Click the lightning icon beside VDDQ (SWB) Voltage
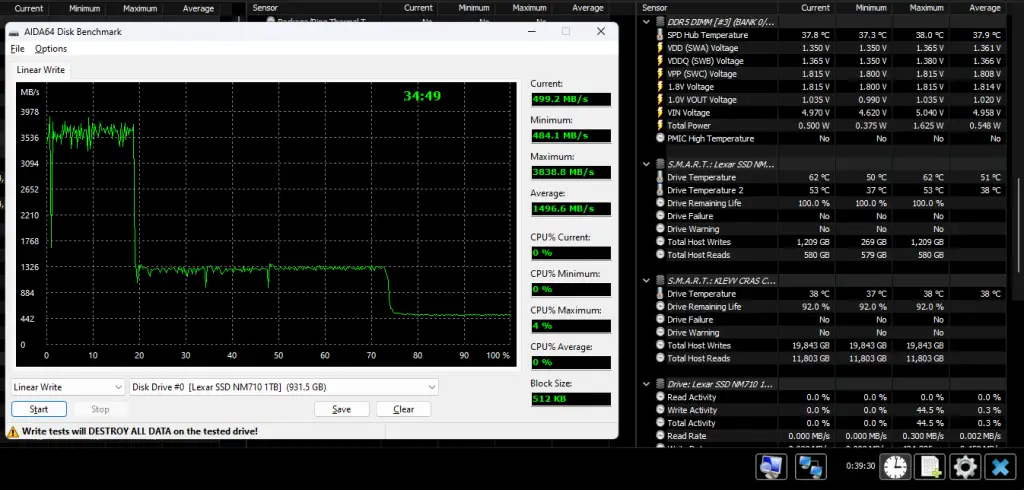 (660, 61)
